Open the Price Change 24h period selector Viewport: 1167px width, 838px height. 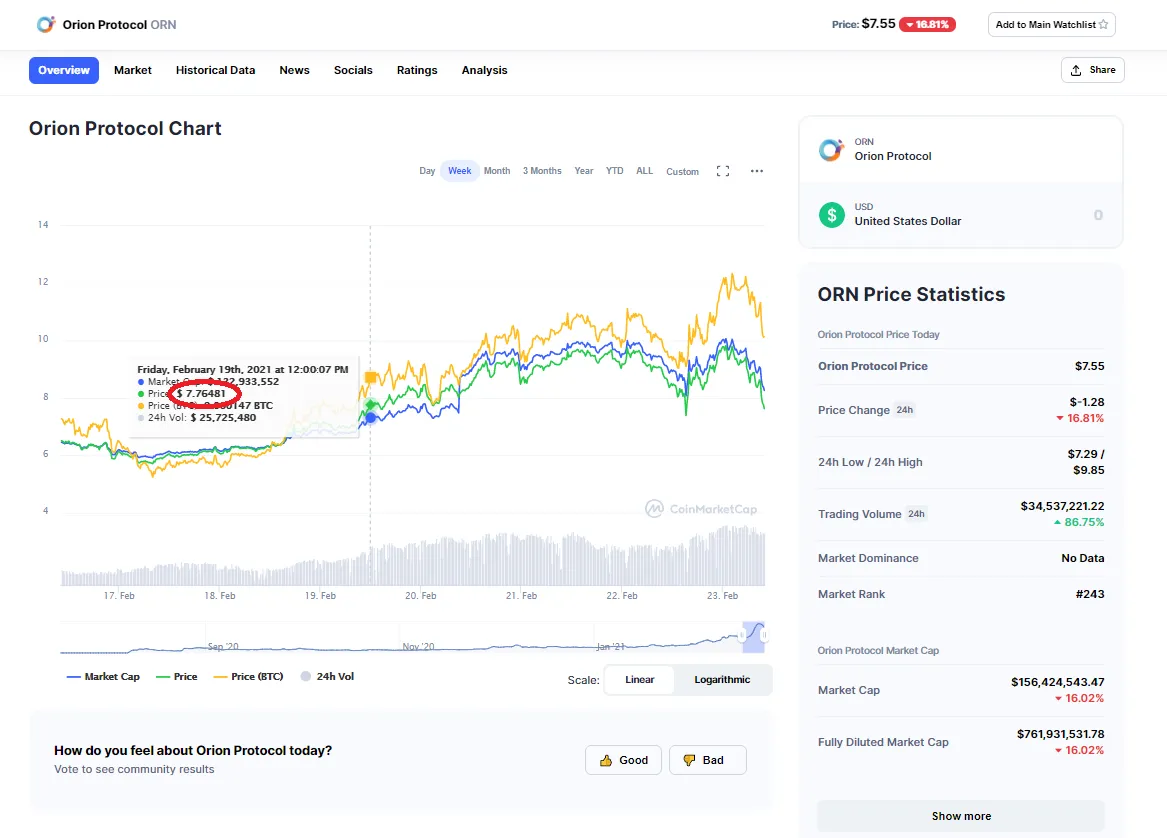[904, 410]
